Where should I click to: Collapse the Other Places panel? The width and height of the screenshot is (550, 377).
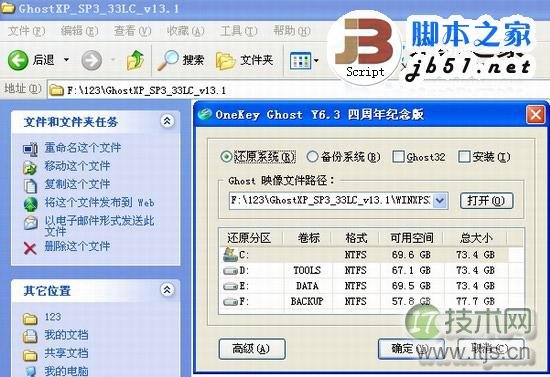click(167, 290)
